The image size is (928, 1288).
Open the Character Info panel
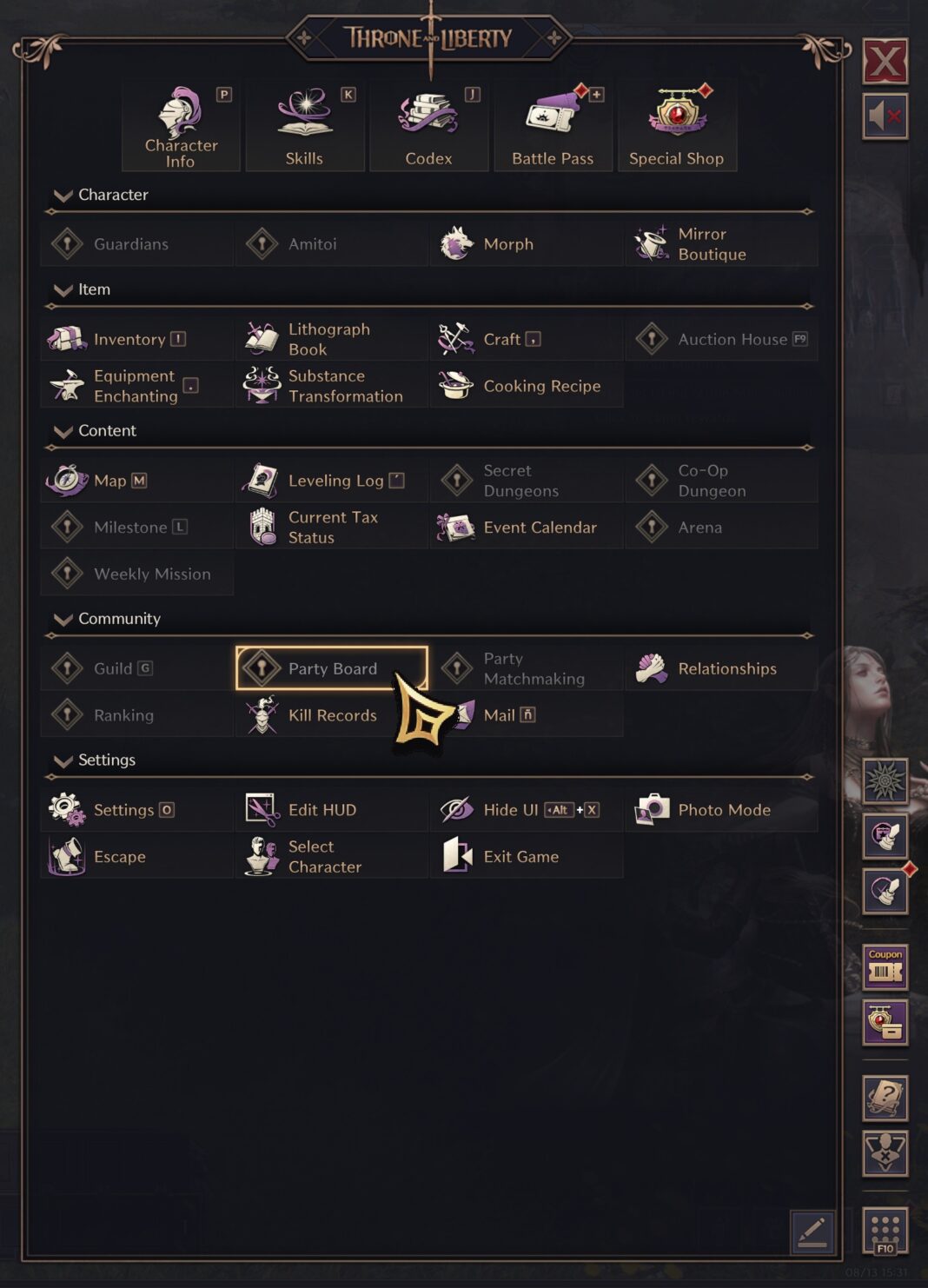pyautogui.click(x=180, y=126)
